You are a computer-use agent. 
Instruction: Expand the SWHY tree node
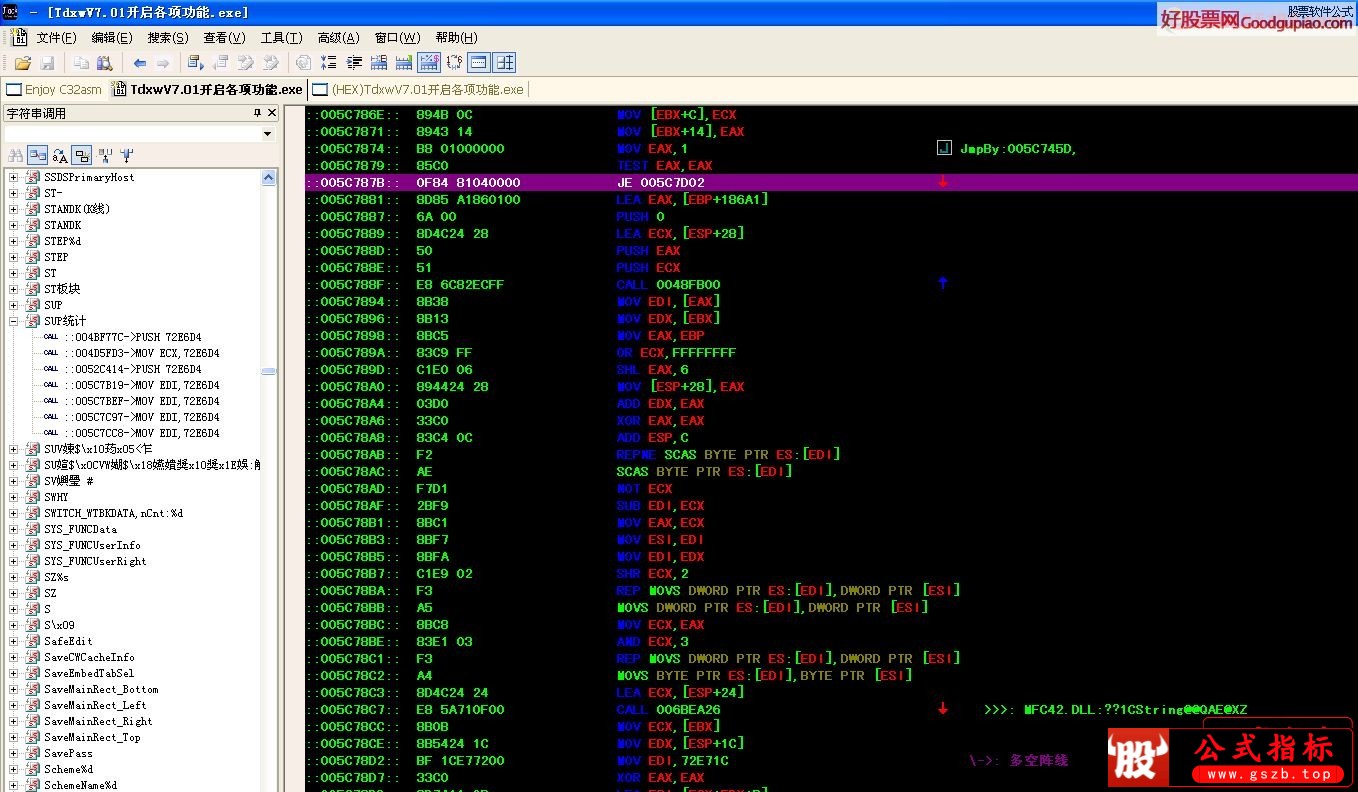click(14, 497)
